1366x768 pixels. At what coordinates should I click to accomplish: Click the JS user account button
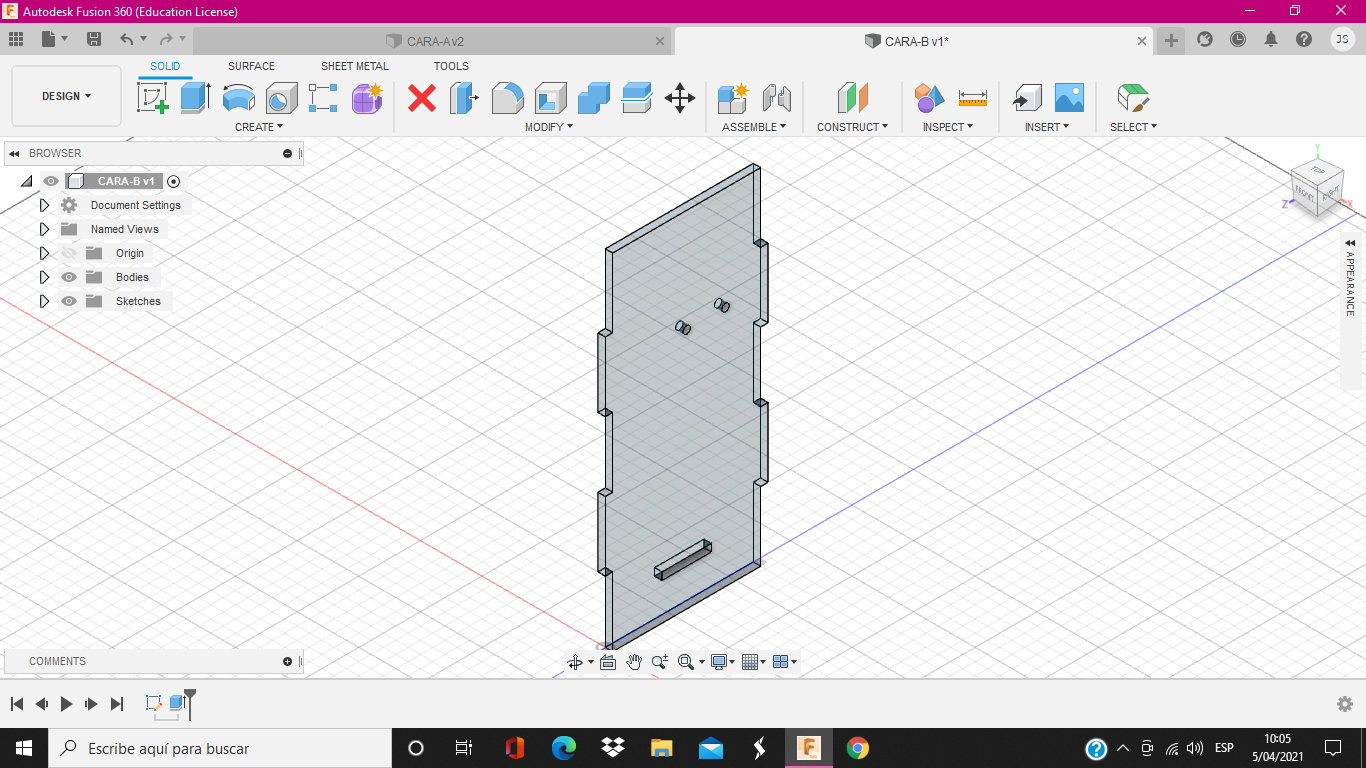pos(1342,39)
